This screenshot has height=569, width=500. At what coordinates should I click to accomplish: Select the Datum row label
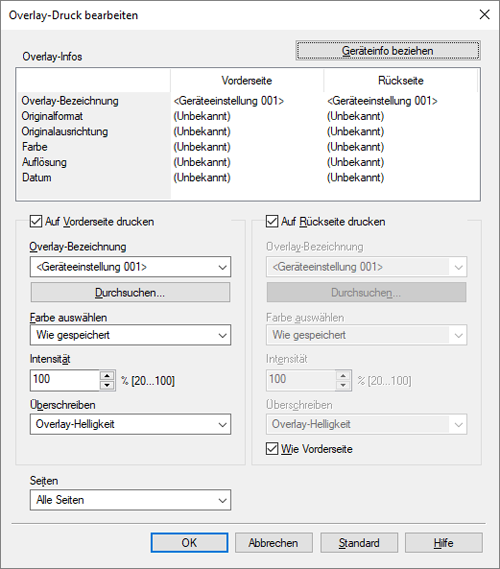point(37,177)
